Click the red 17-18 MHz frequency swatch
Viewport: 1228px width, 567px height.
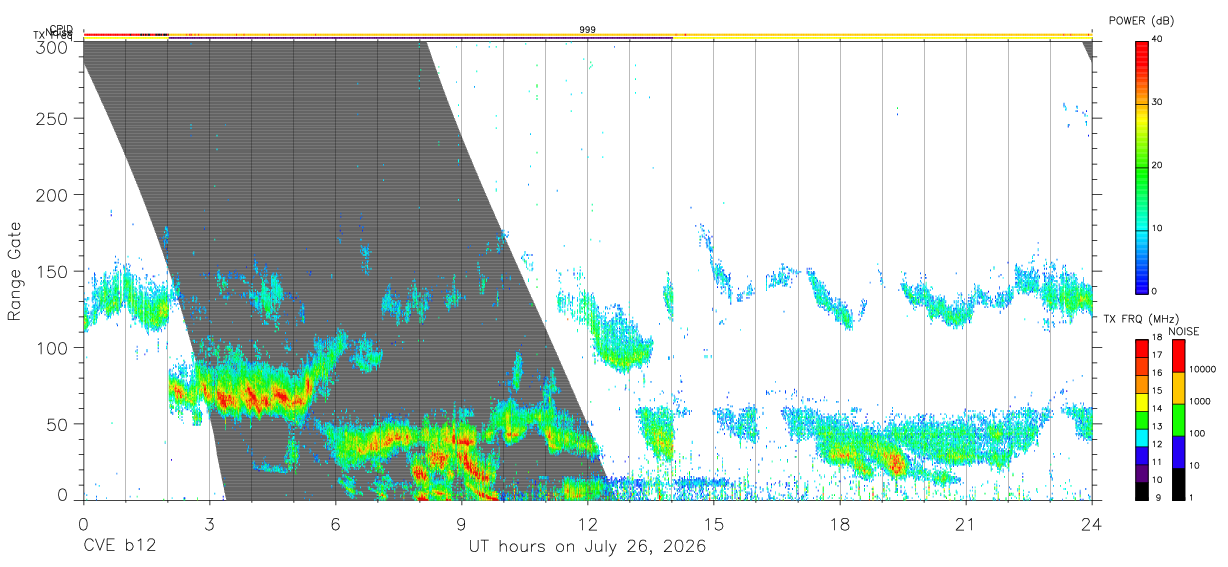[x=1141, y=348]
